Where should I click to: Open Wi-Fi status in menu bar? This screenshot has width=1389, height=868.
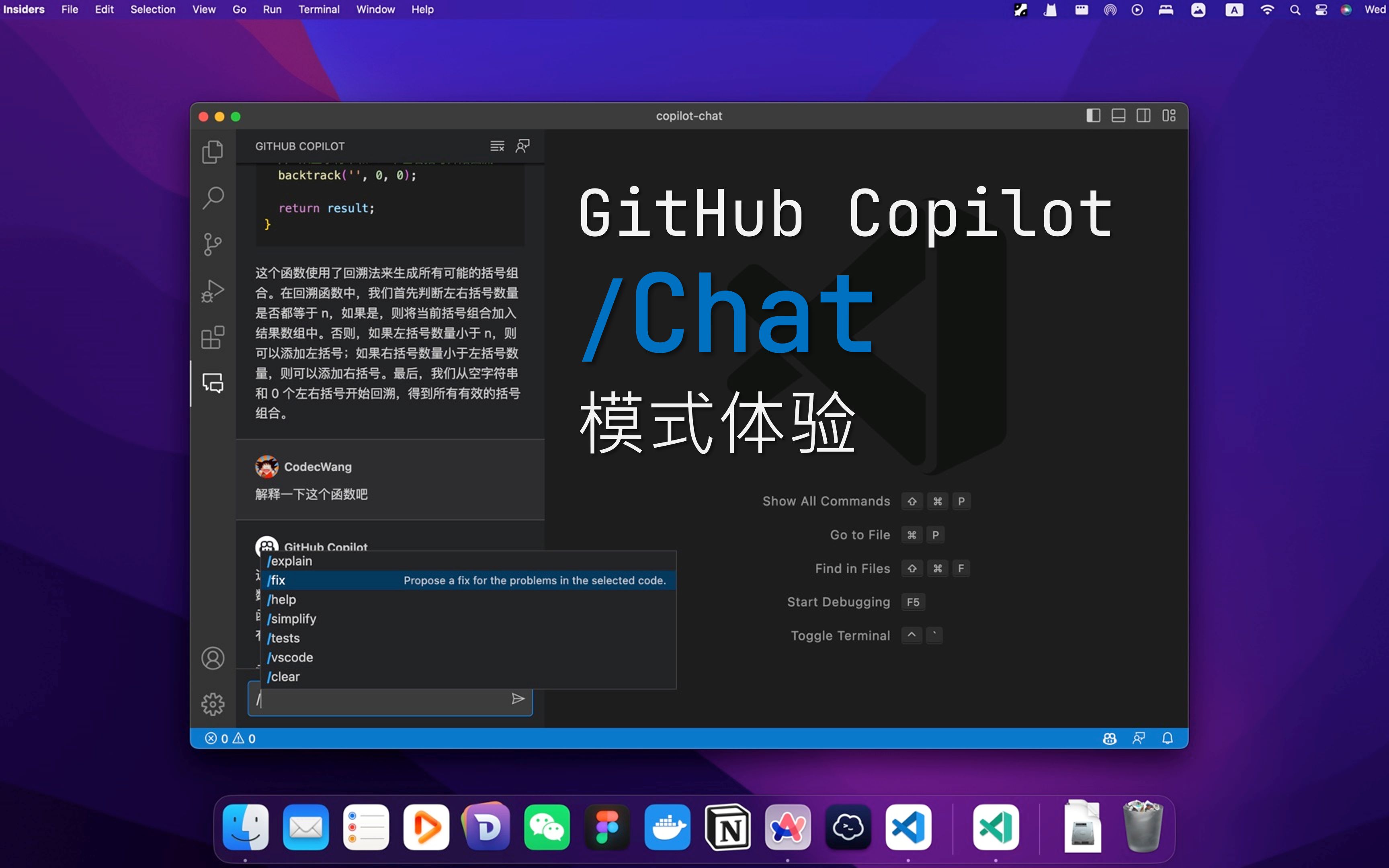coord(1267,10)
